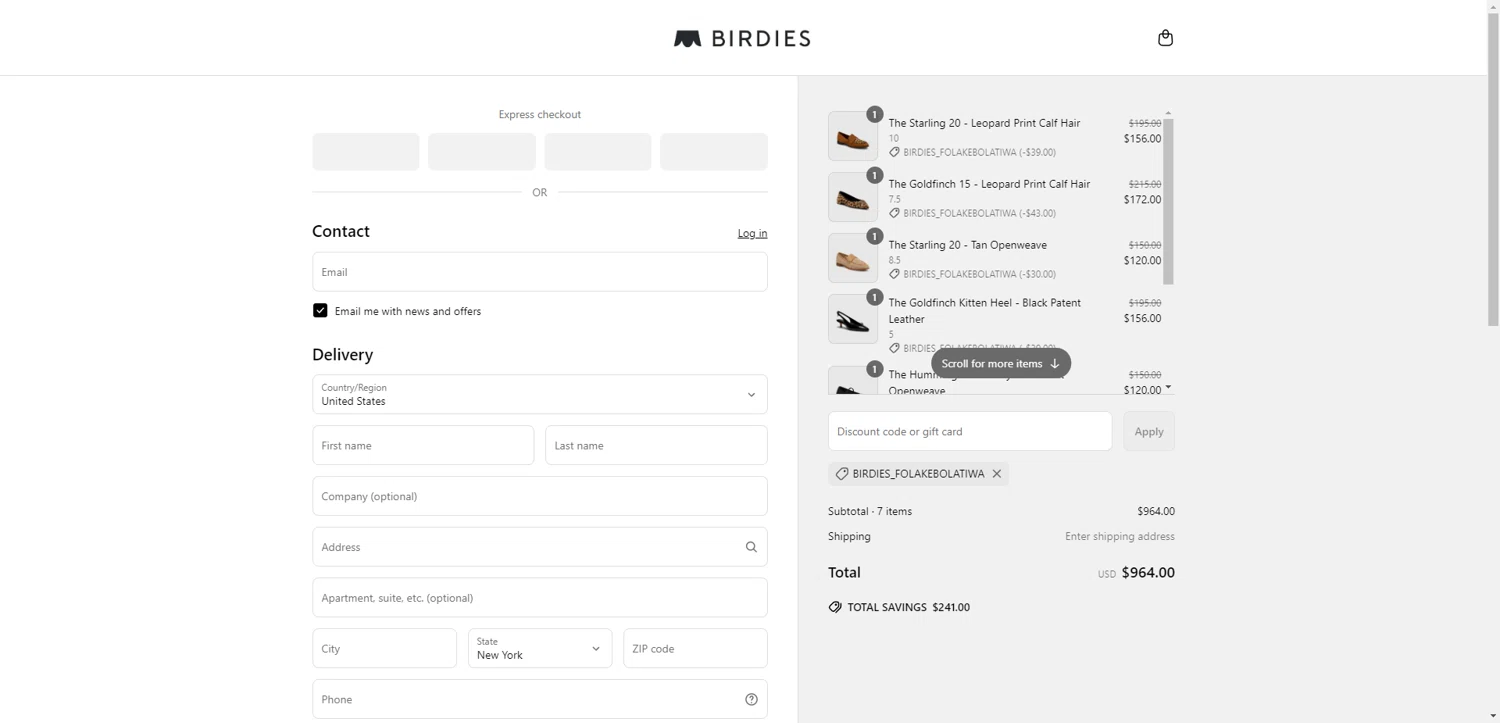Click the Apply discount button
The image size is (1500, 723).
(x=1149, y=431)
